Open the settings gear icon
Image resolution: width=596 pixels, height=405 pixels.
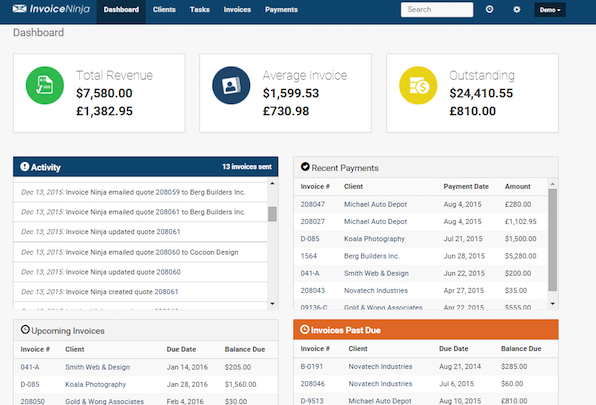pos(517,9)
